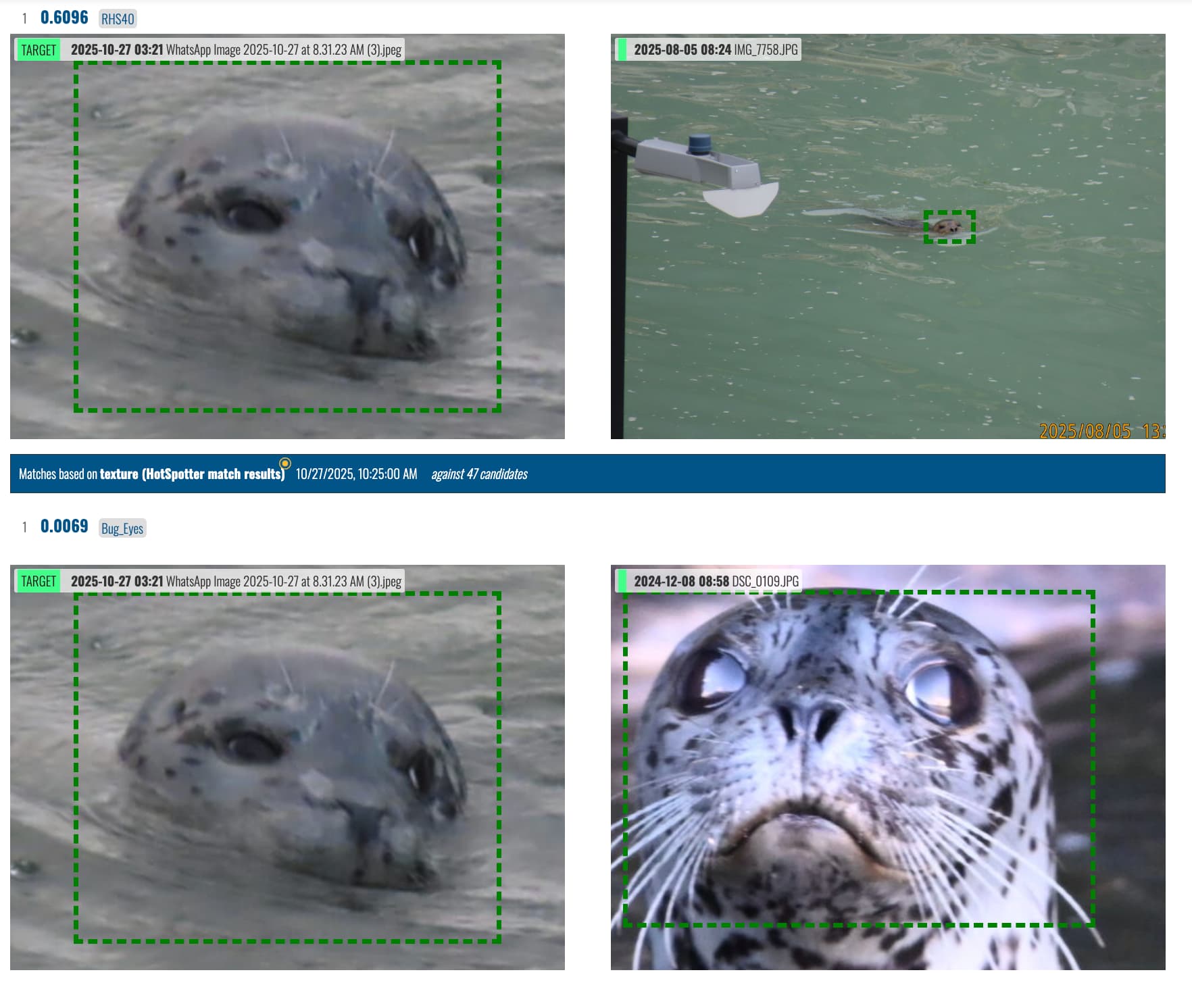Click bottom target WhatsApp Image filename label
Screen dimensions: 1192x1008
pyautogui.click(x=284, y=581)
